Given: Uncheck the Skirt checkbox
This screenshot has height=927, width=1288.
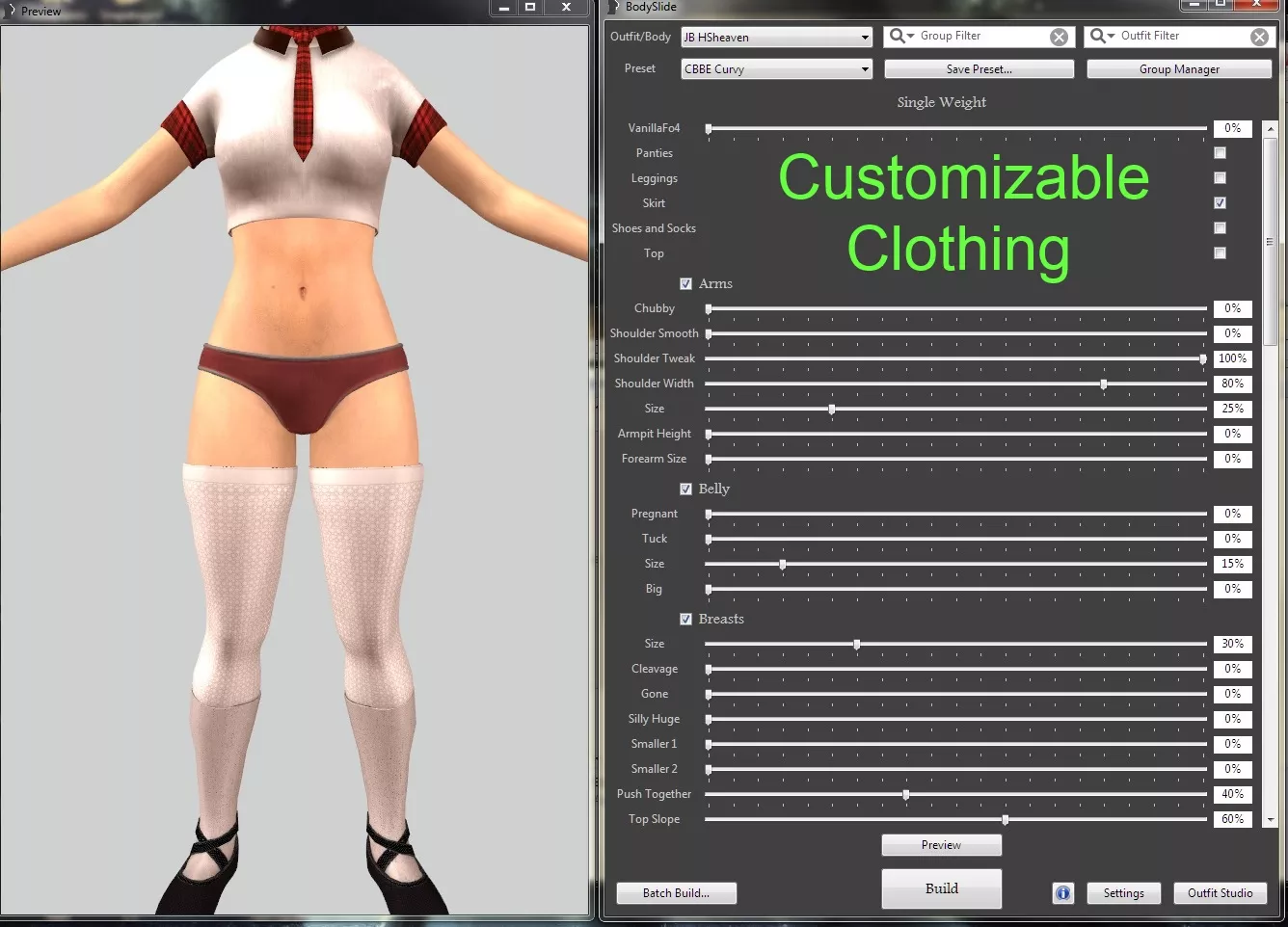Looking at the screenshot, I should pyautogui.click(x=1220, y=203).
